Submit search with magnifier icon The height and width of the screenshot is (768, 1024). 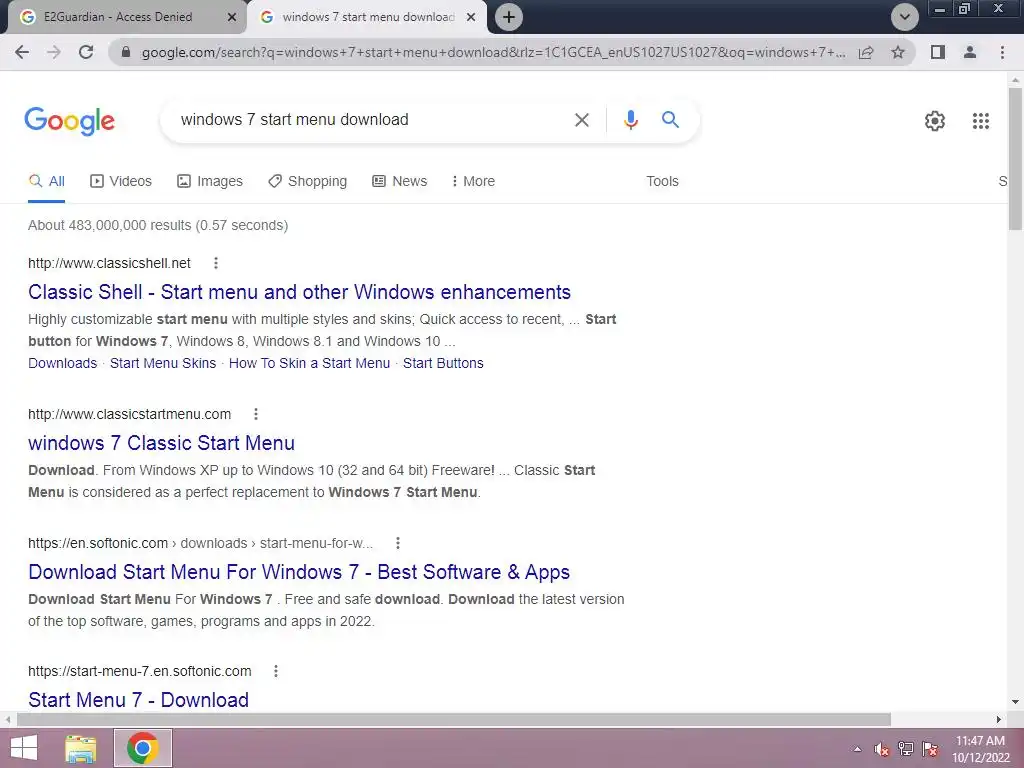670,120
